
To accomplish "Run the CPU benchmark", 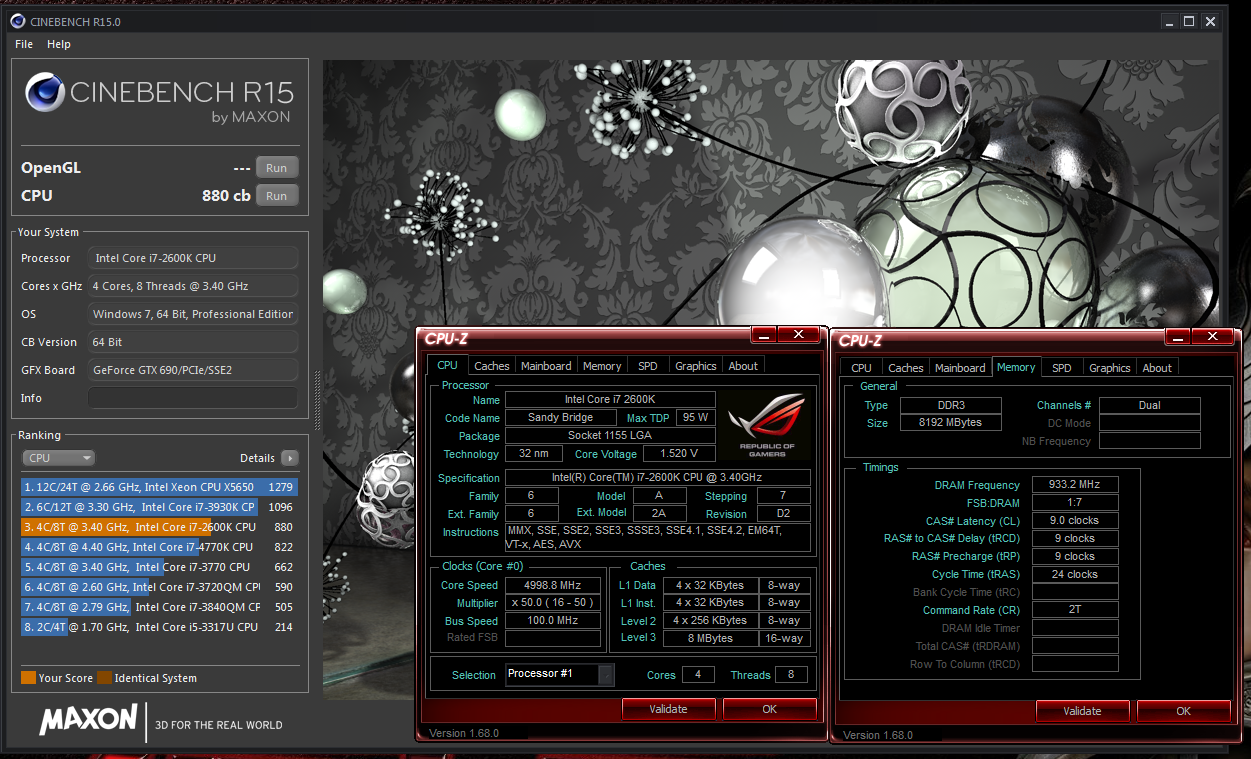I will [x=277, y=196].
